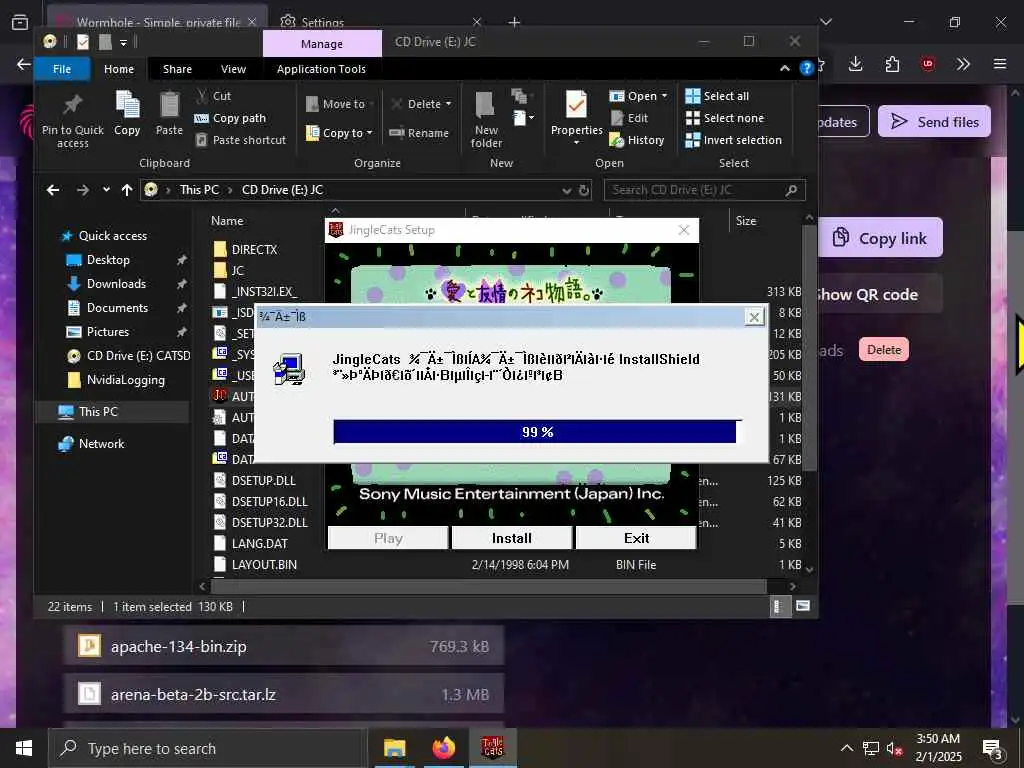This screenshot has height=768, width=1024.
Task: Open the Firefox Downloads toolbar icon
Action: click(x=856, y=64)
